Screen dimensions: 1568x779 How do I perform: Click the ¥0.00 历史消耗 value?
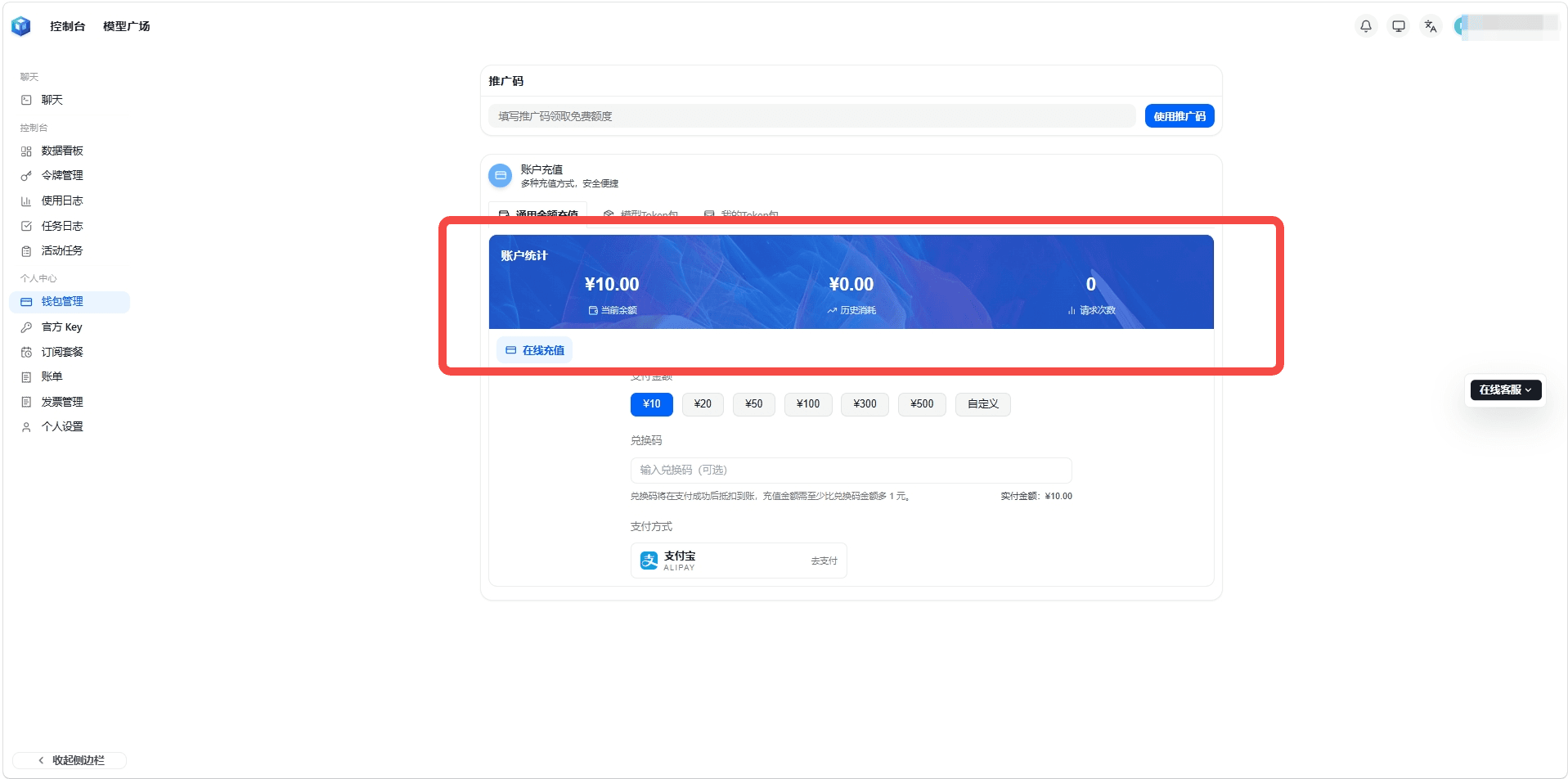851,284
